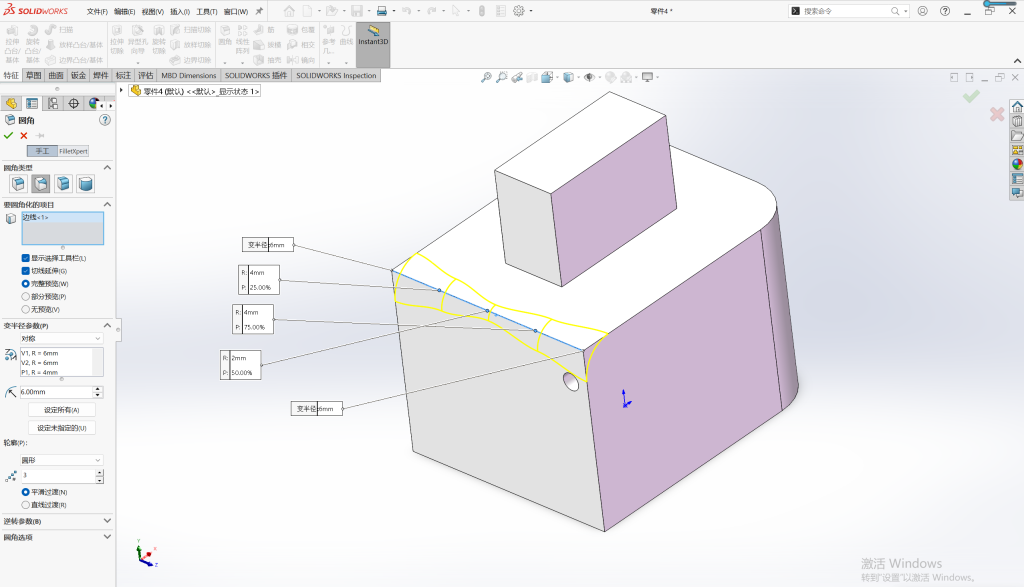1024x587 pixels.
Task: Click the save icon in top toolbar
Action: 357,11
